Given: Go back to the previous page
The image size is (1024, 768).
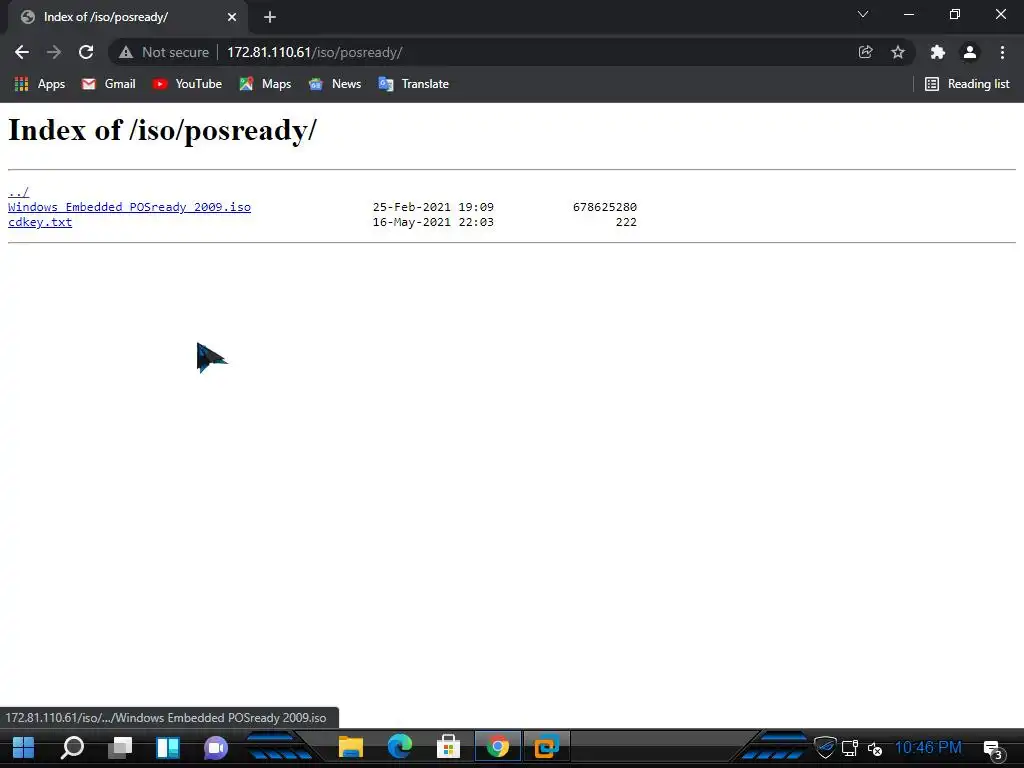Looking at the screenshot, I should click(x=22, y=52).
